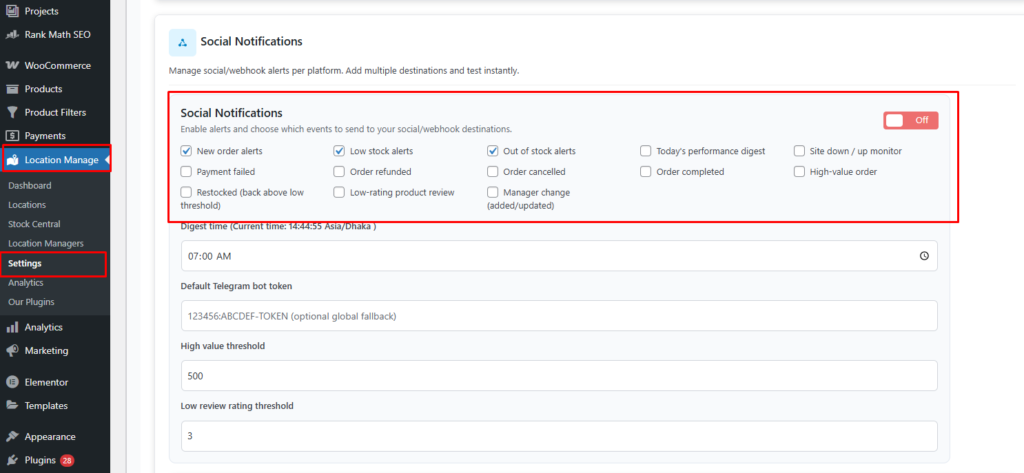Open the Stock Central submenu page
This screenshot has width=1024, height=473.
[x=35, y=224]
